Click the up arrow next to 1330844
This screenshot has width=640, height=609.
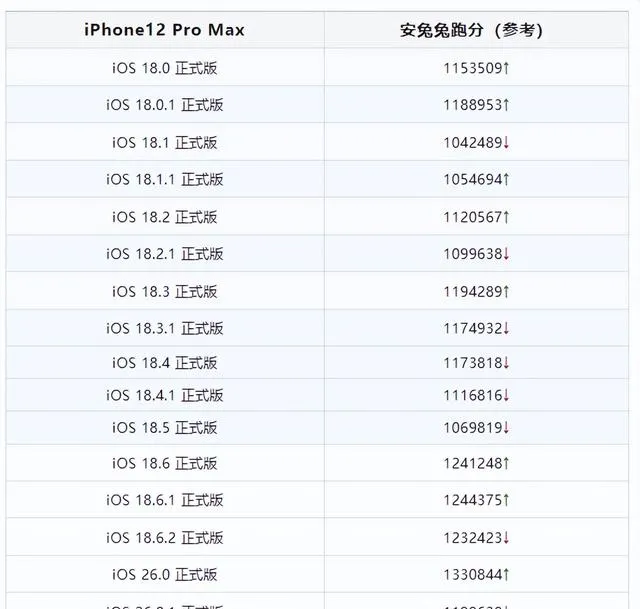[506, 575]
